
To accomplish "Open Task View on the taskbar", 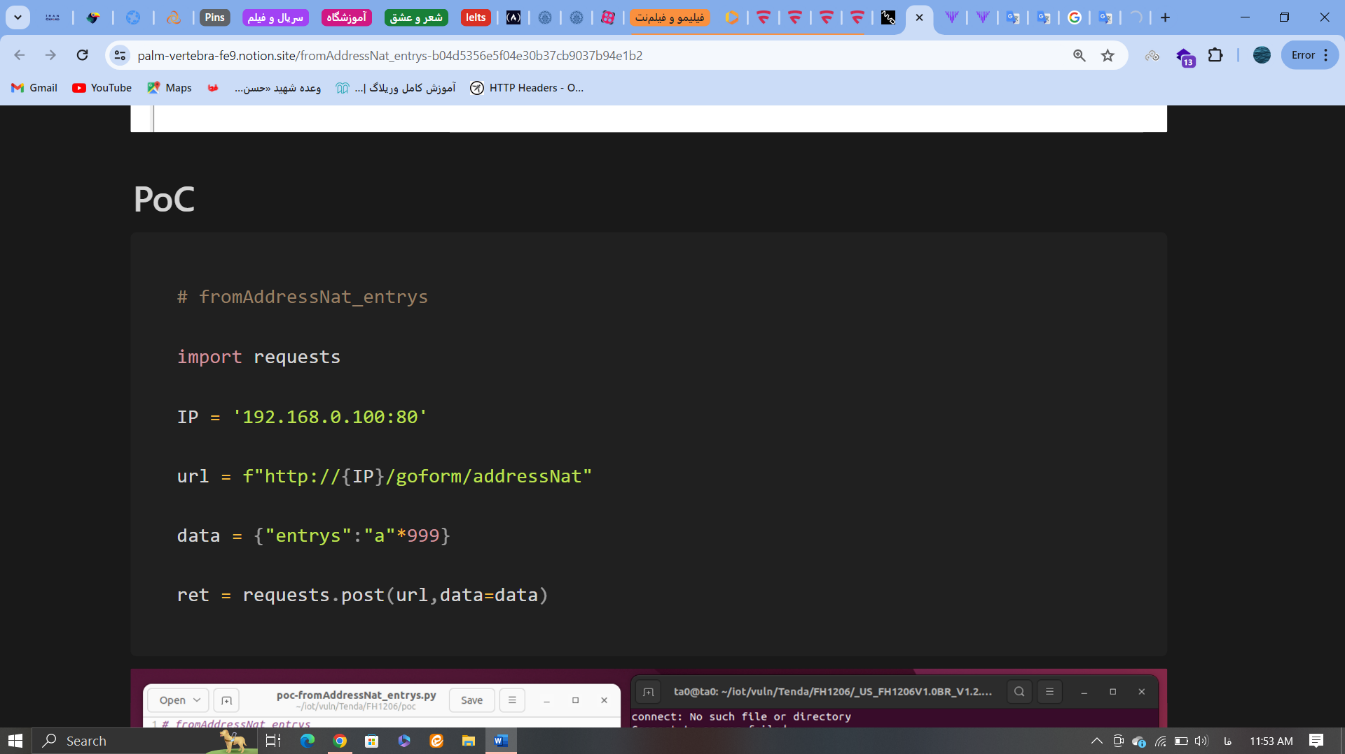I will (273, 741).
